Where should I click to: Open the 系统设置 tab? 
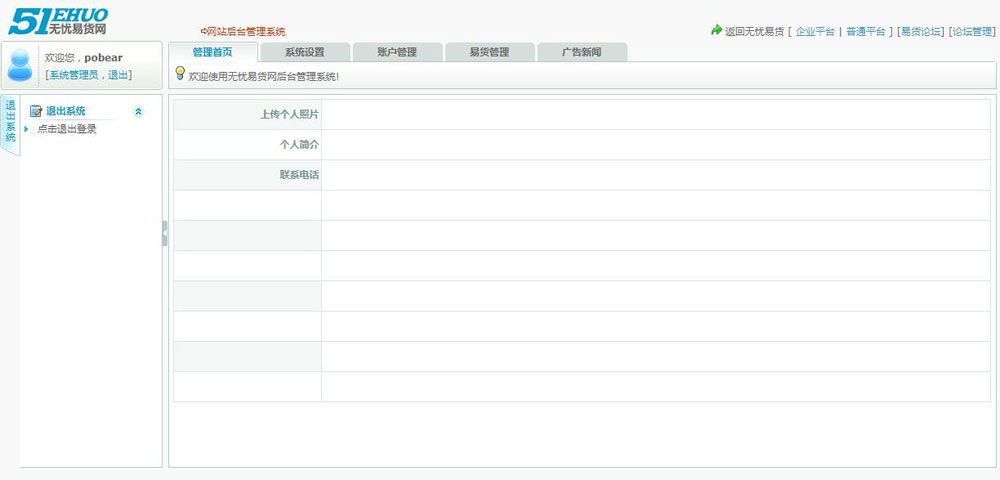(304, 52)
